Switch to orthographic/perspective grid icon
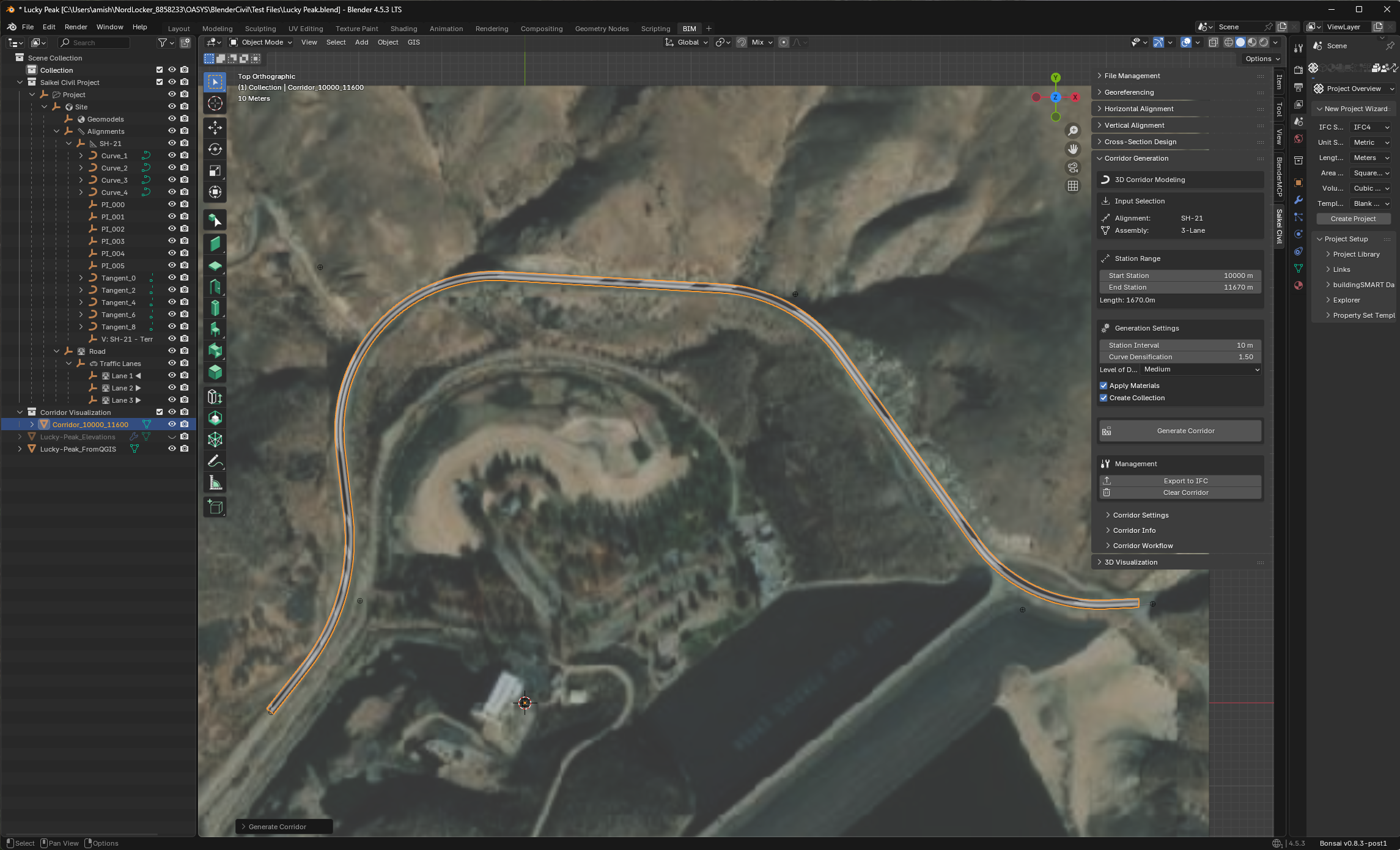Image resolution: width=1400 pixels, height=850 pixels. click(1072, 186)
